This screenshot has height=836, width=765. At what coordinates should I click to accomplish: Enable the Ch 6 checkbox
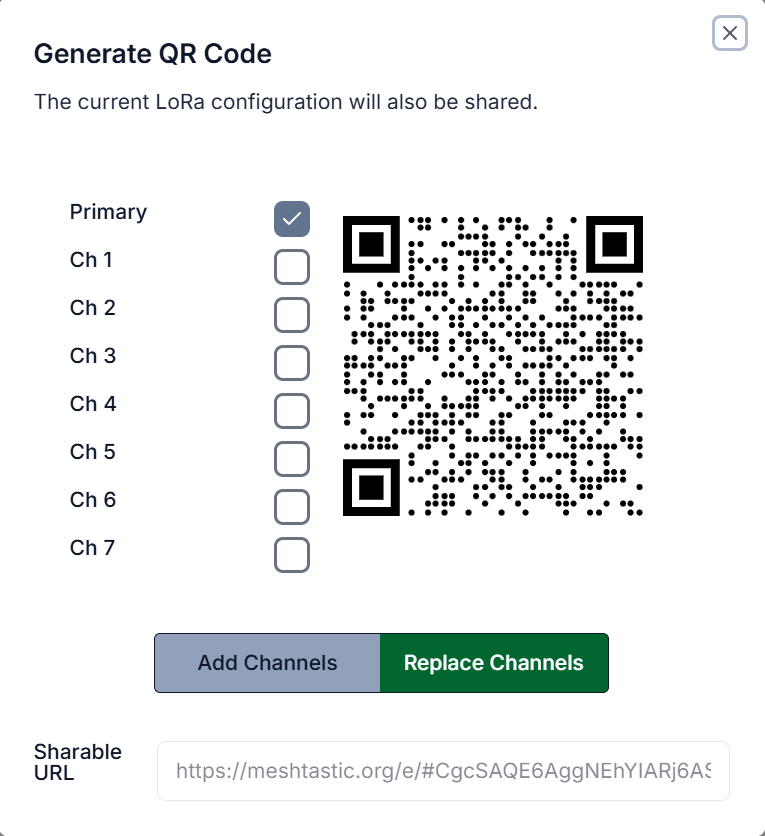pos(291,506)
